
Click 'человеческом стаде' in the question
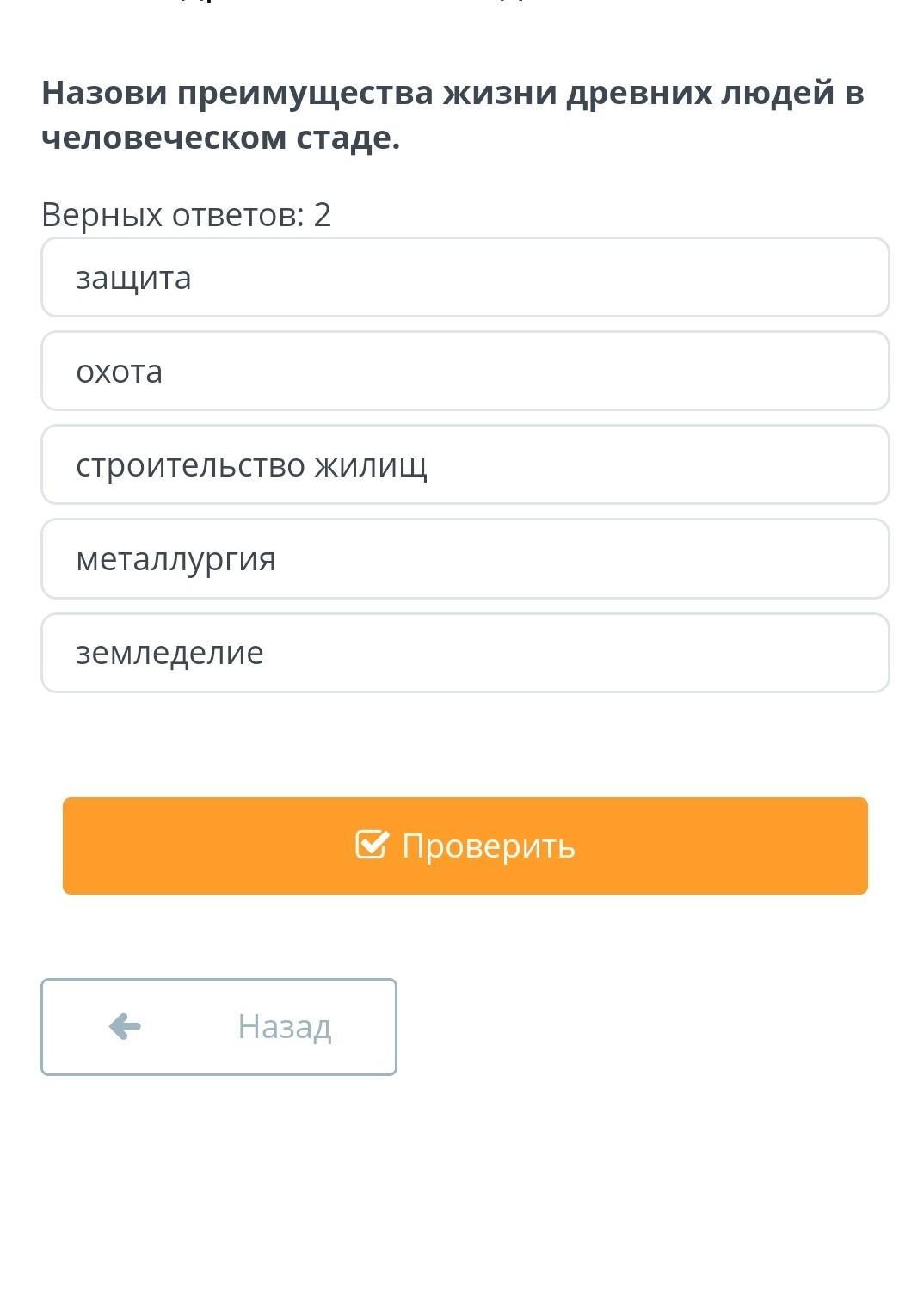point(220,138)
